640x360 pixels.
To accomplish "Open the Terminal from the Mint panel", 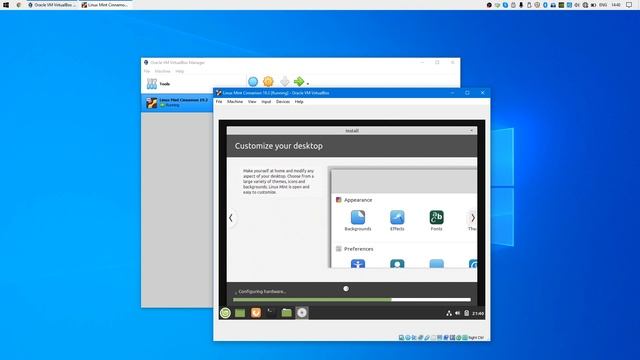I will [271, 313].
